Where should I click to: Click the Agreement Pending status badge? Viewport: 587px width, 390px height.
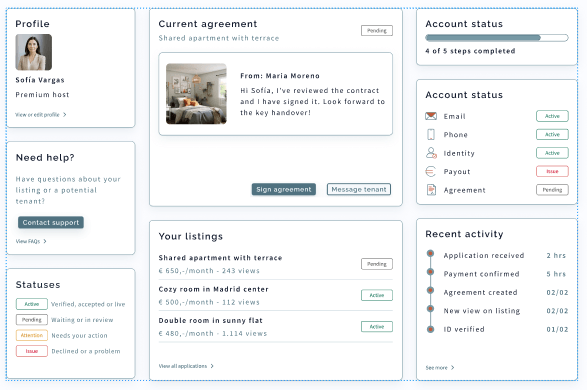click(x=552, y=190)
